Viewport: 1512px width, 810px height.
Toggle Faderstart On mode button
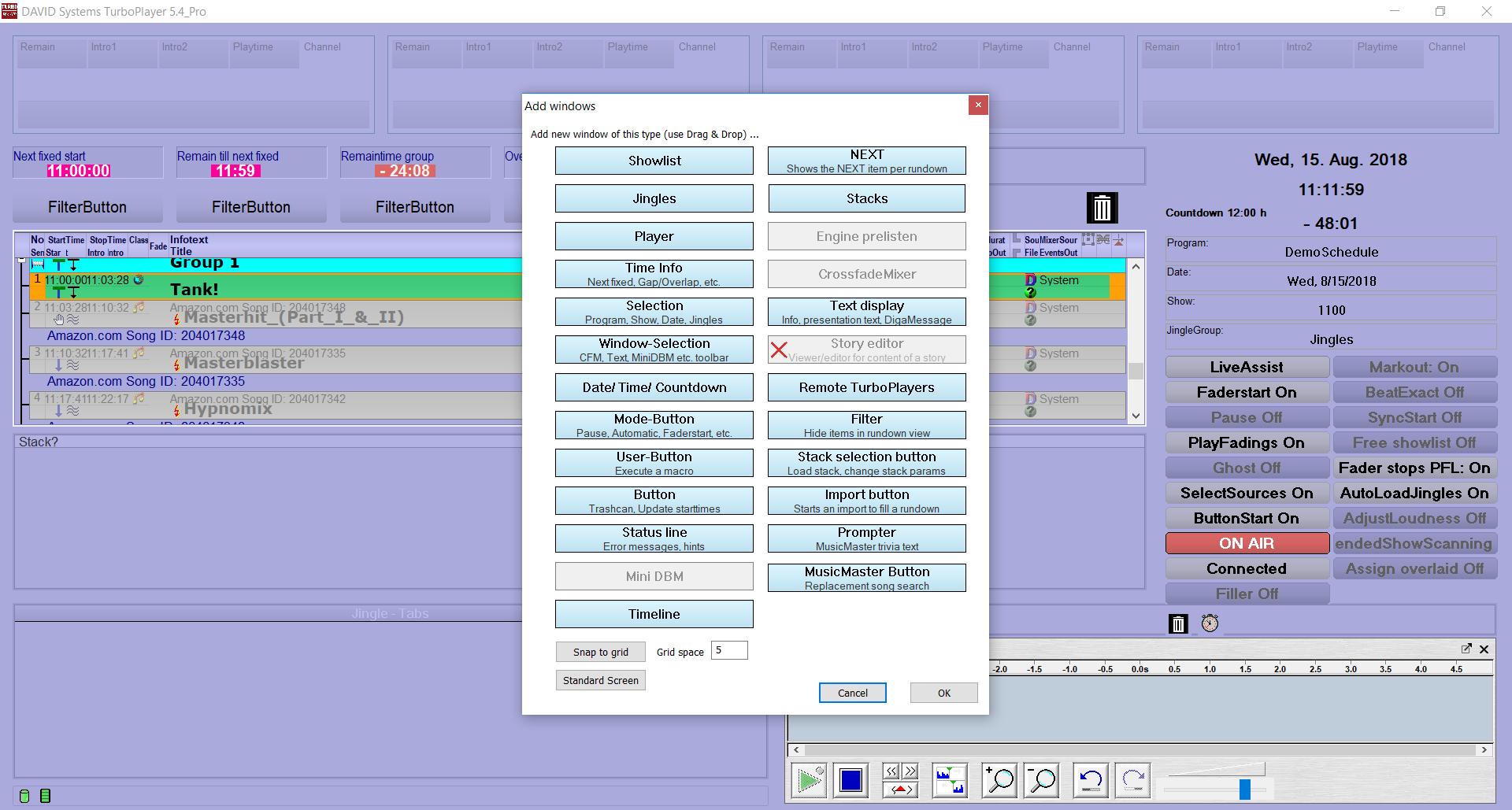(x=1247, y=392)
